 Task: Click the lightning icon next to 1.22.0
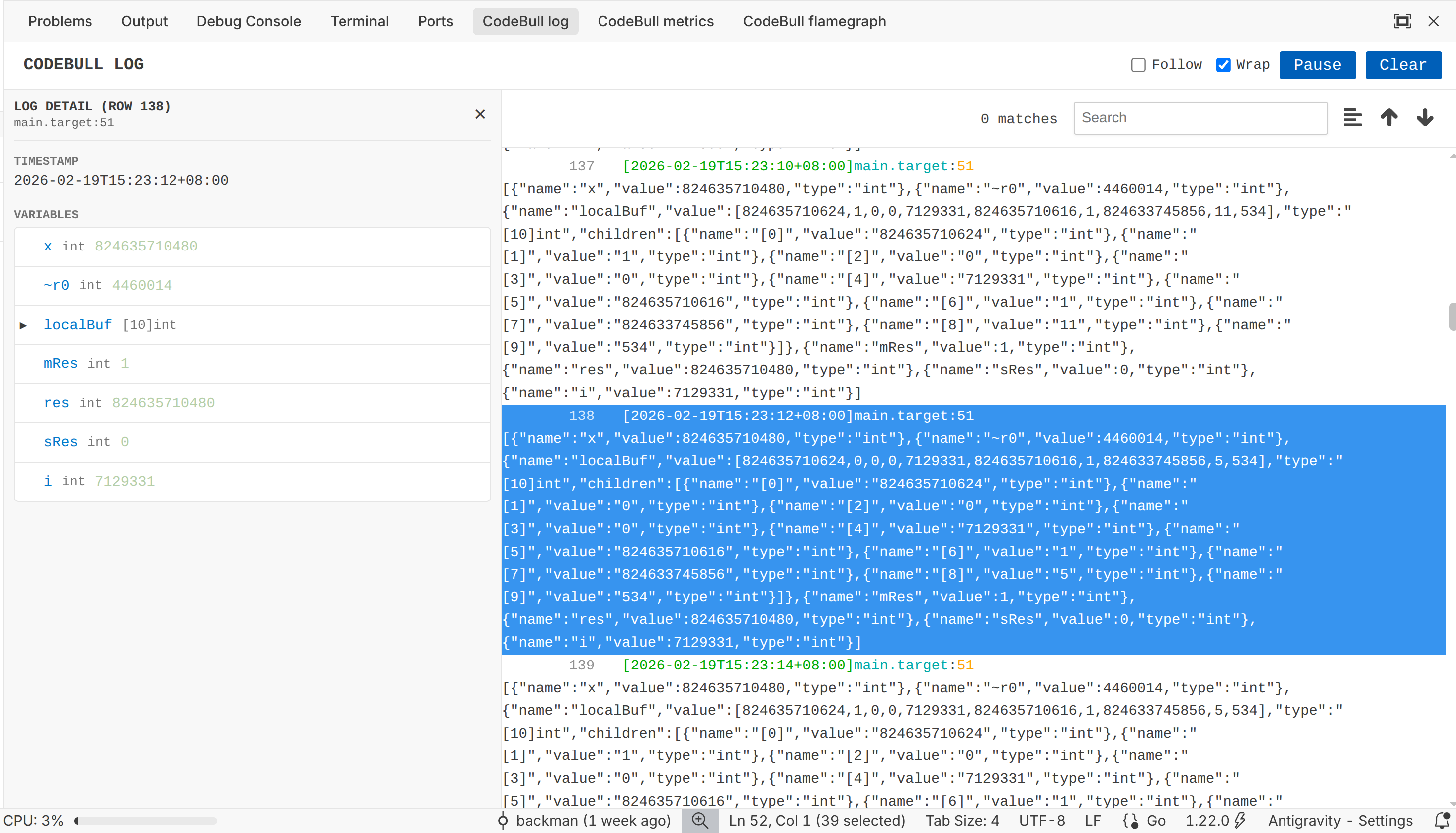[x=1240, y=821]
